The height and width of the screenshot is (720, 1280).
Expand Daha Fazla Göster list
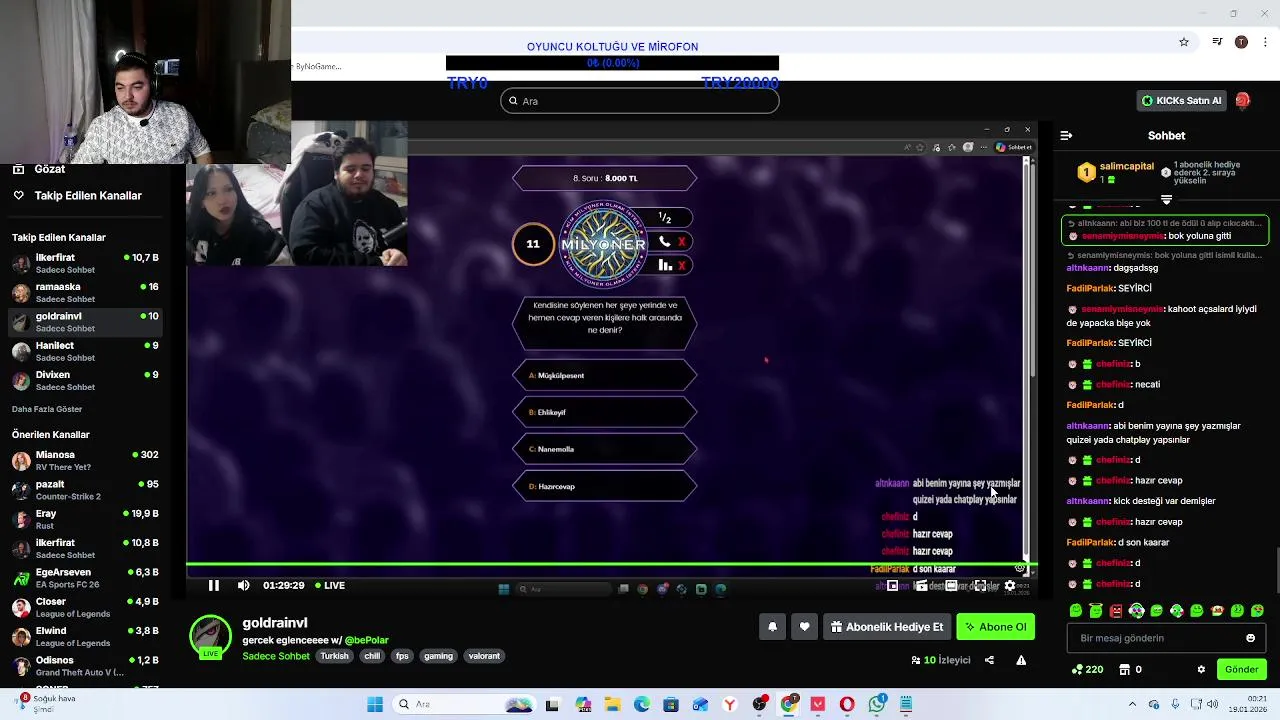[x=47, y=409]
